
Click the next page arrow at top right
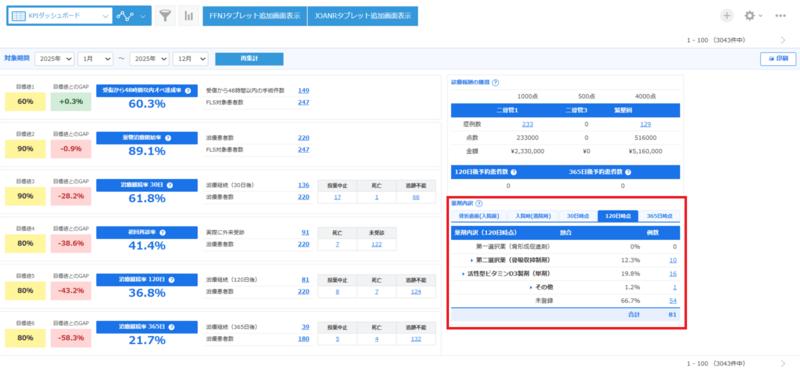(x=783, y=40)
